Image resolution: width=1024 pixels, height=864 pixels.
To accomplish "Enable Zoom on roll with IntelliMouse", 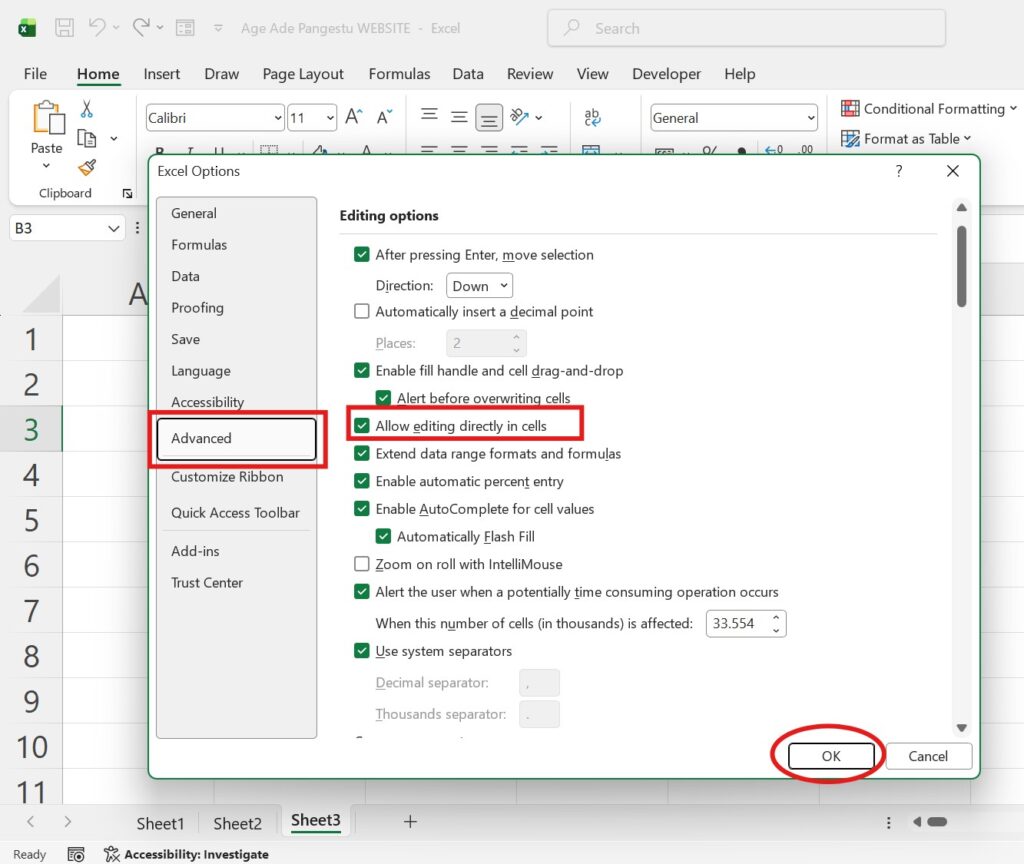I will 361,564.
